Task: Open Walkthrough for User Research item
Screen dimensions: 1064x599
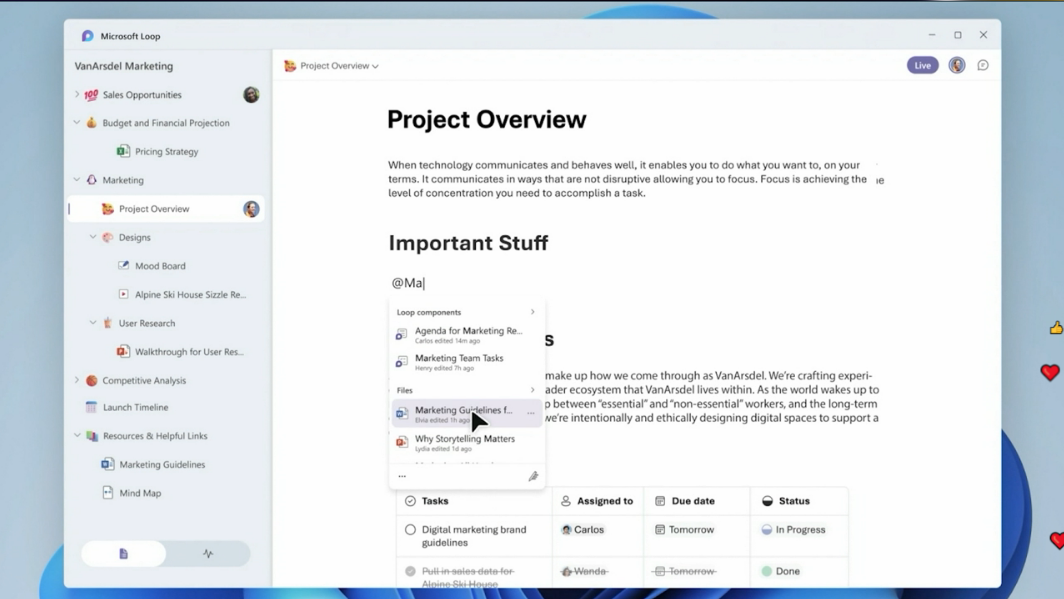Action: [x=189, y=351]
